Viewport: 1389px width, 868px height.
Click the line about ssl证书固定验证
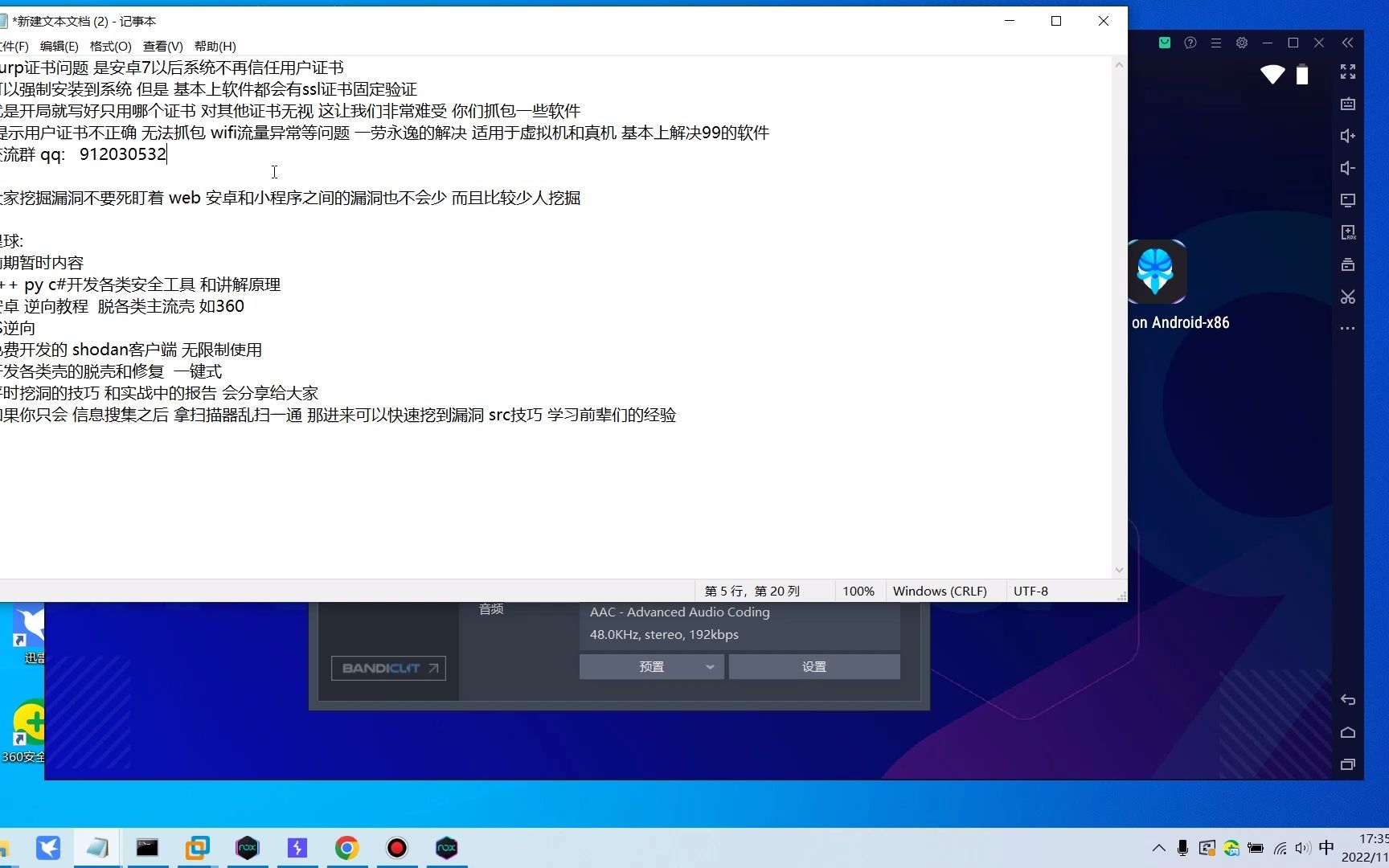click(x=209, y=89)
